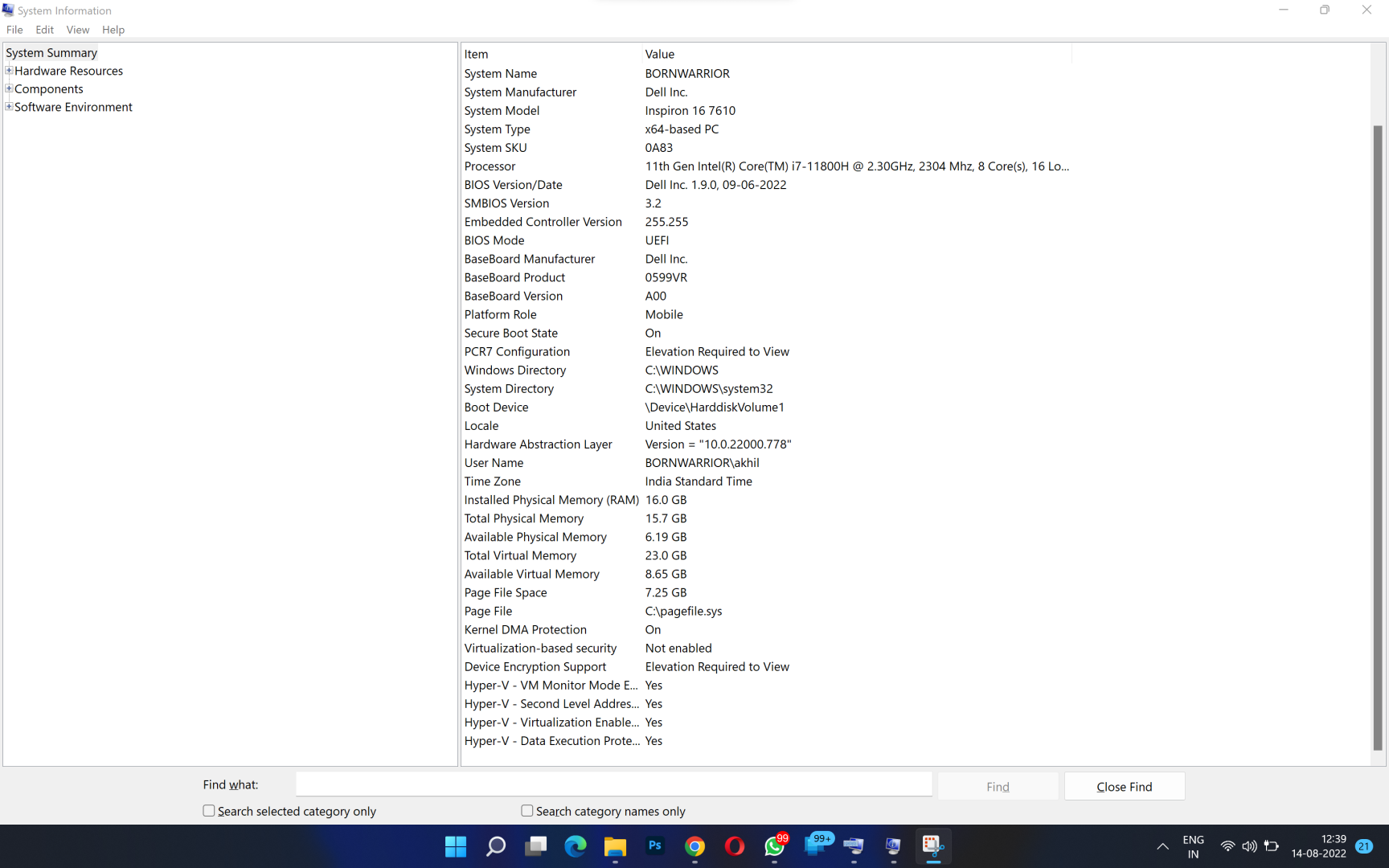1389x868 pixels.
Task: Switch to Photoshop on the taskbar
Action: click(x=655, y=846)
